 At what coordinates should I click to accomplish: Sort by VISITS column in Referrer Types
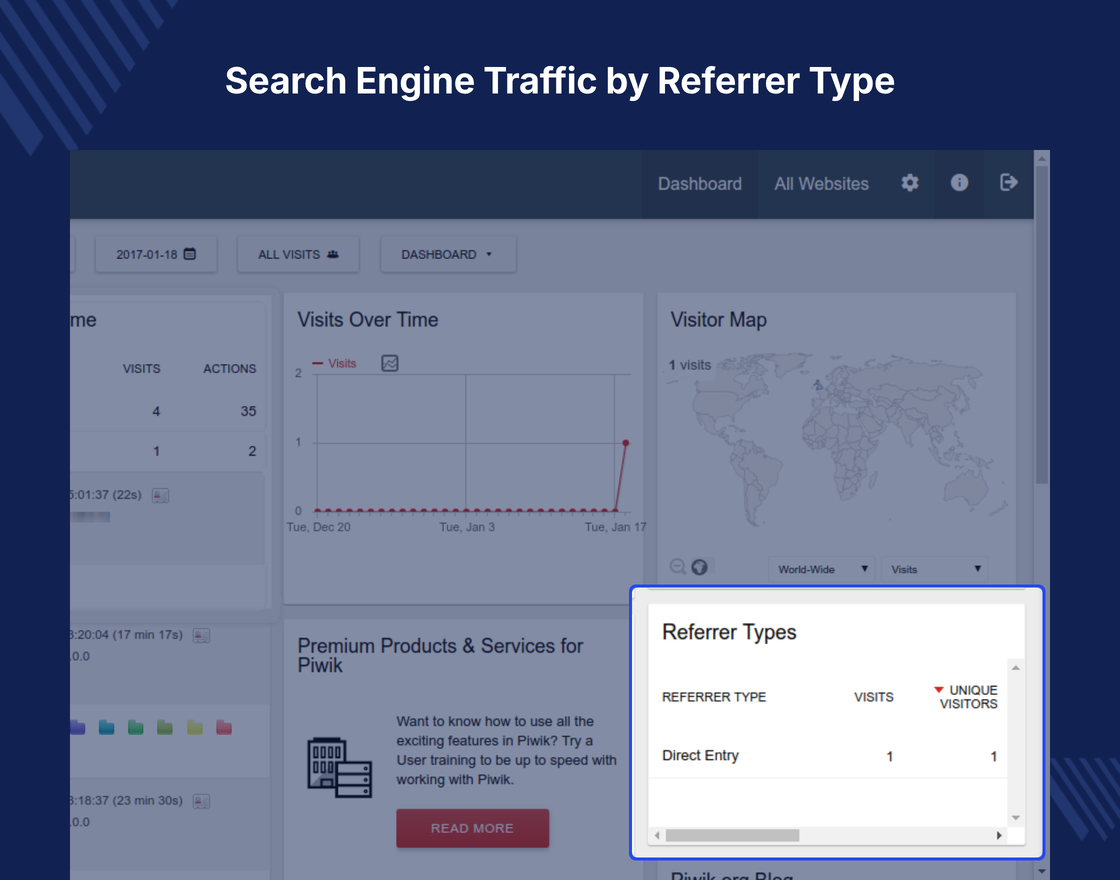click(x=874, y=697)
